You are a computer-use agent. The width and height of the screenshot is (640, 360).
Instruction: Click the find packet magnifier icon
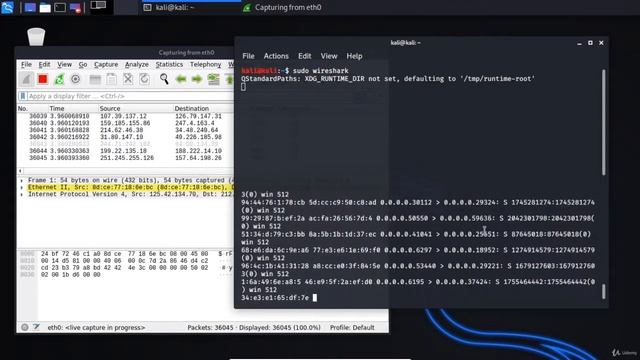164,79
